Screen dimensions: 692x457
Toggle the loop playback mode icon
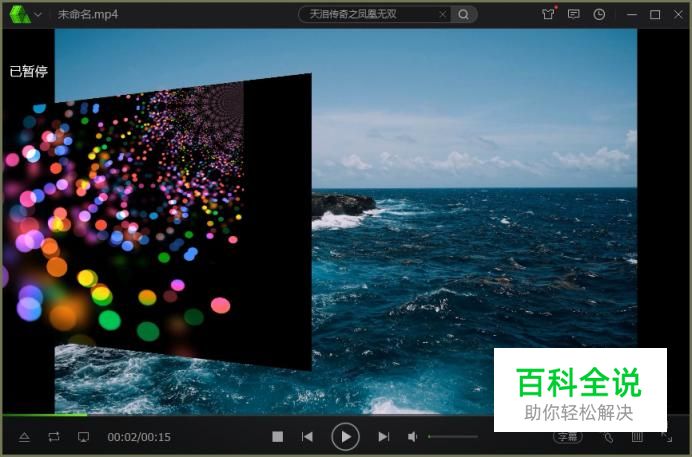click(54, 437)
